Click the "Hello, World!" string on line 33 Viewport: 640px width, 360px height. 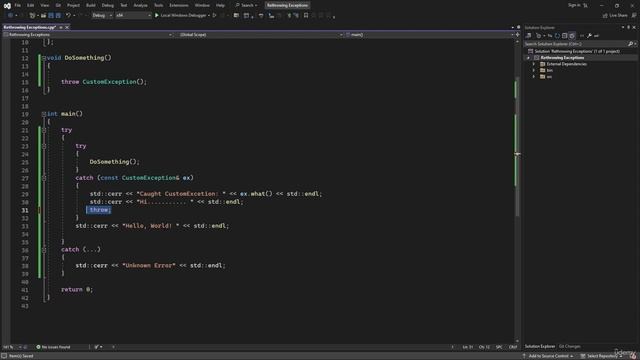[151, 226]
